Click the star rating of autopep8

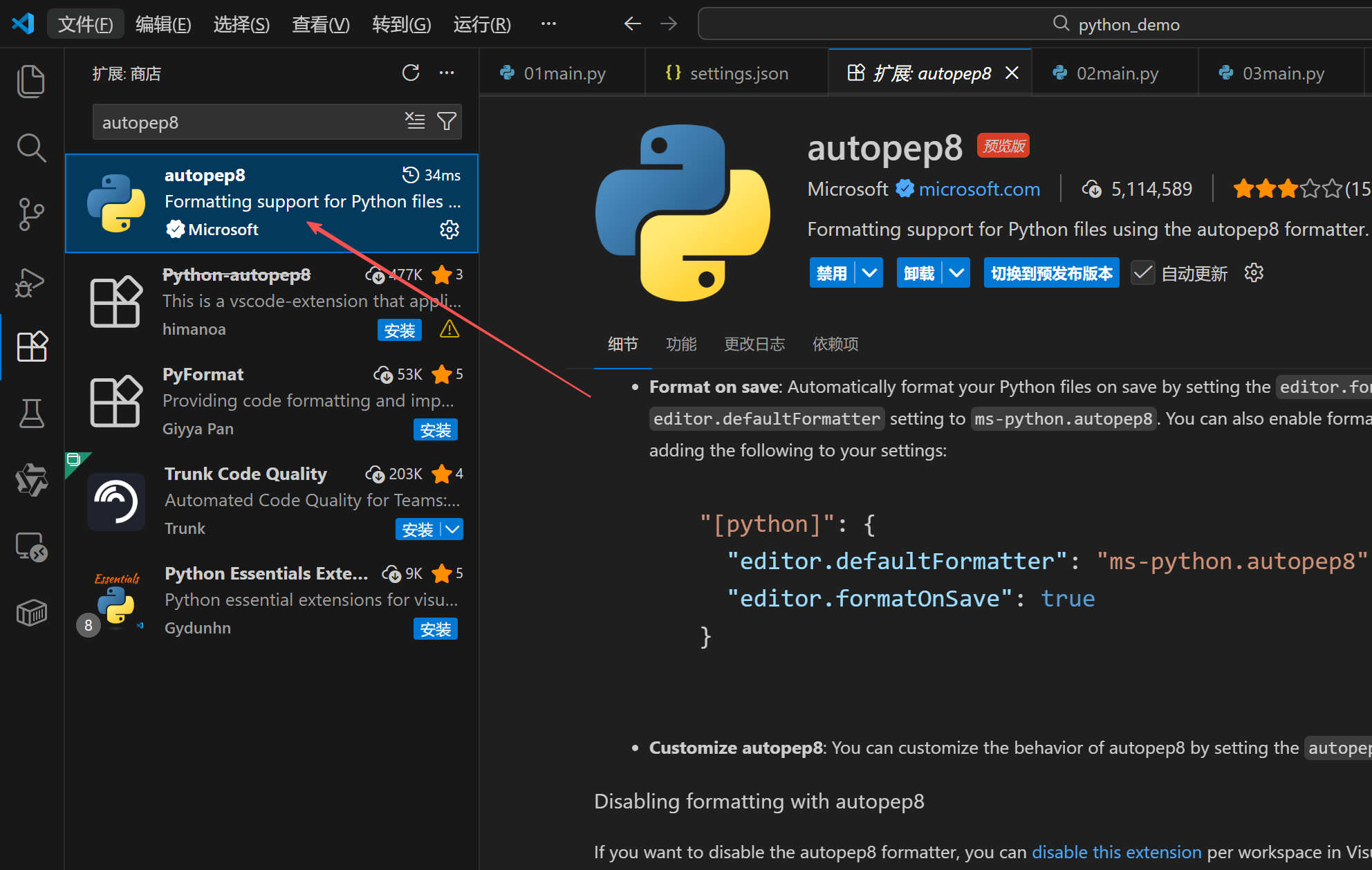1286,189
